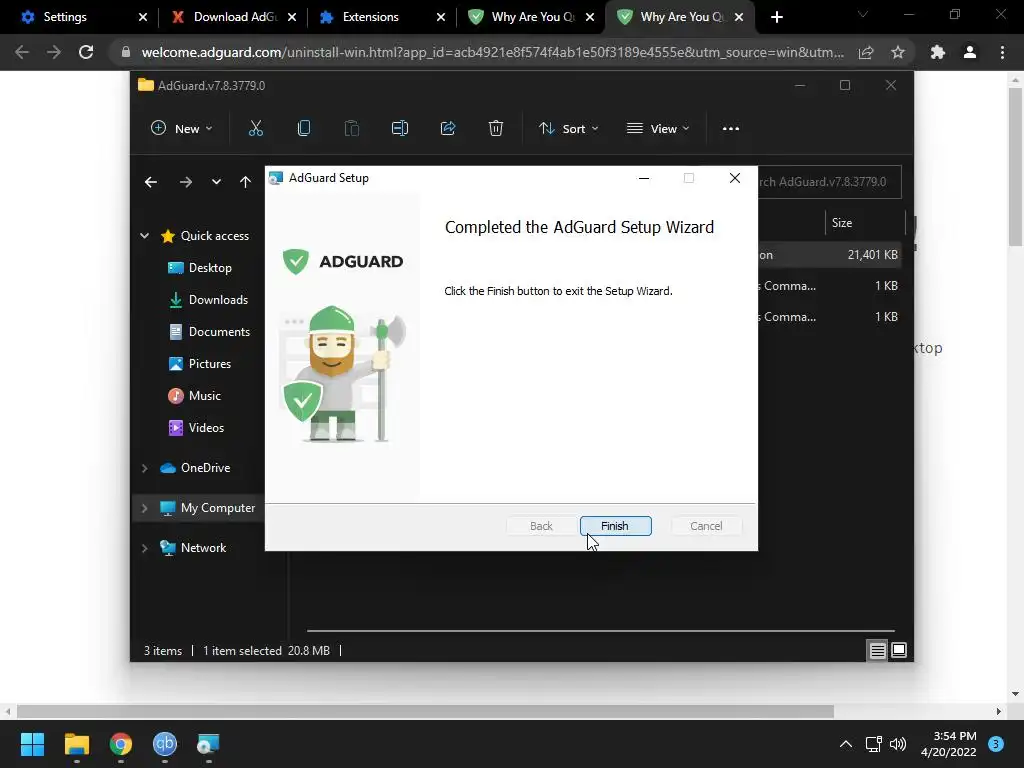Select Music in the navigation pane
This screenshot has width=1024, height=768.
click(194, 396)
